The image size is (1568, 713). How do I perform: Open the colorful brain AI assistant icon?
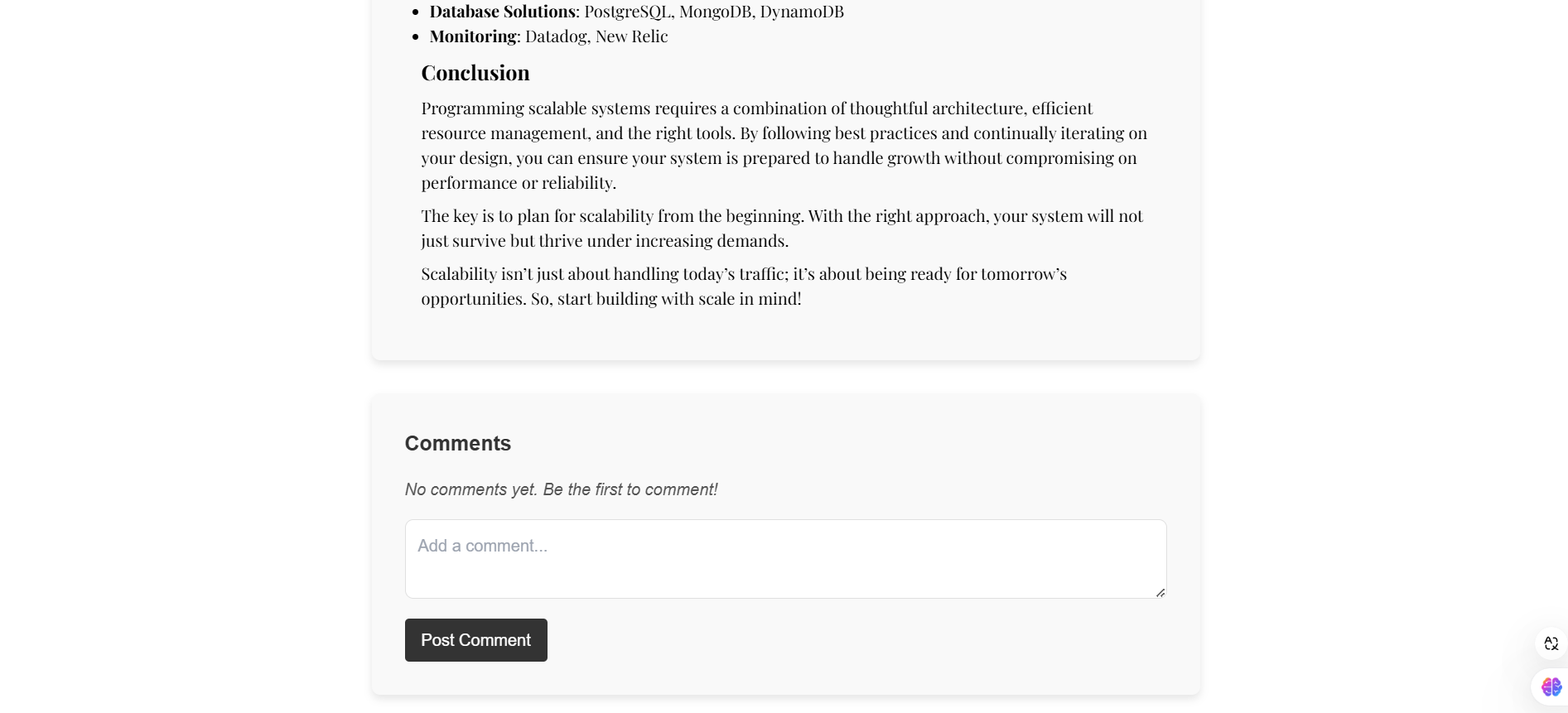pyautogui.click(x=1551, y=687)
